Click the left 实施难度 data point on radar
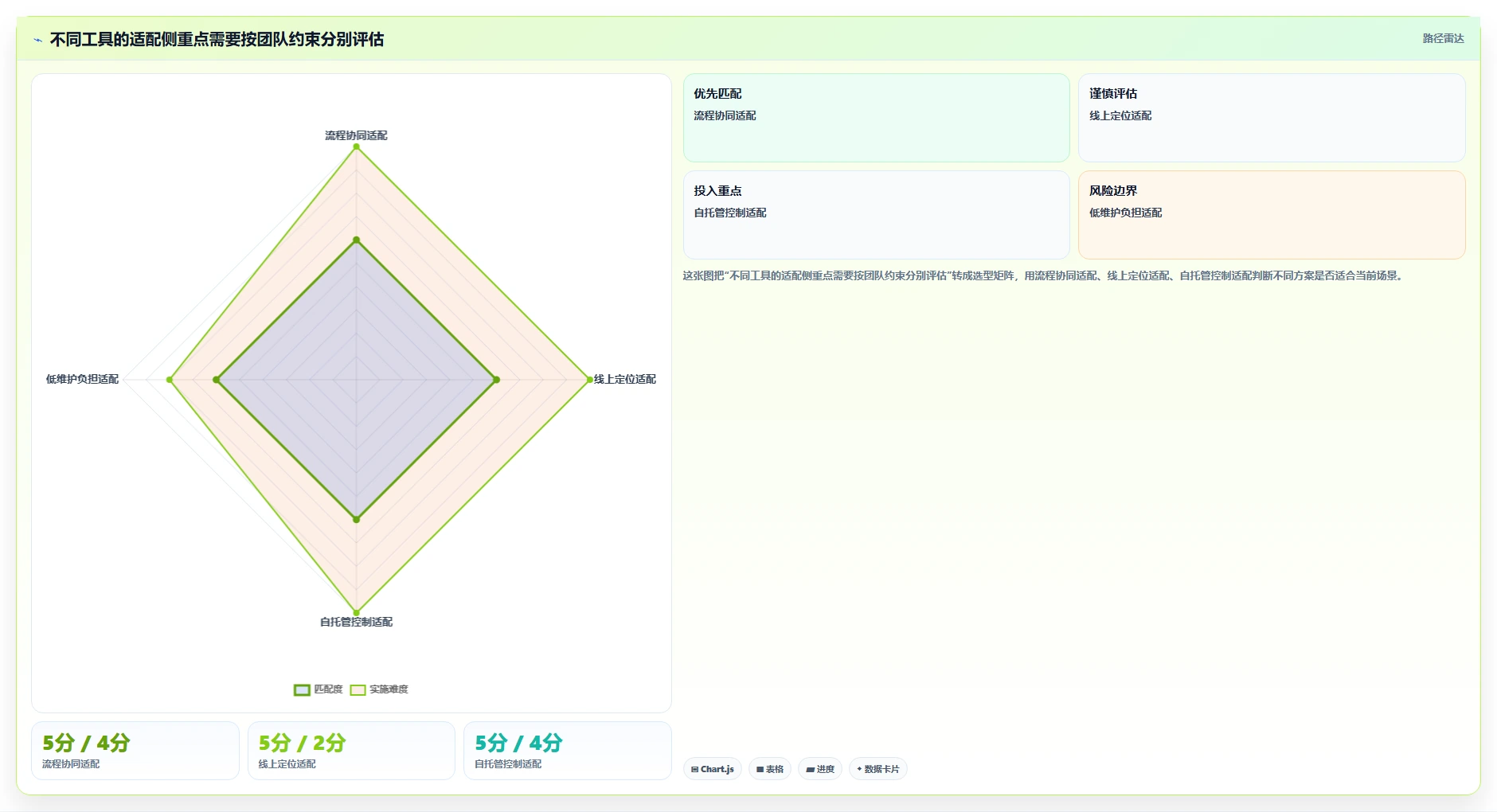 coord(170,380)
